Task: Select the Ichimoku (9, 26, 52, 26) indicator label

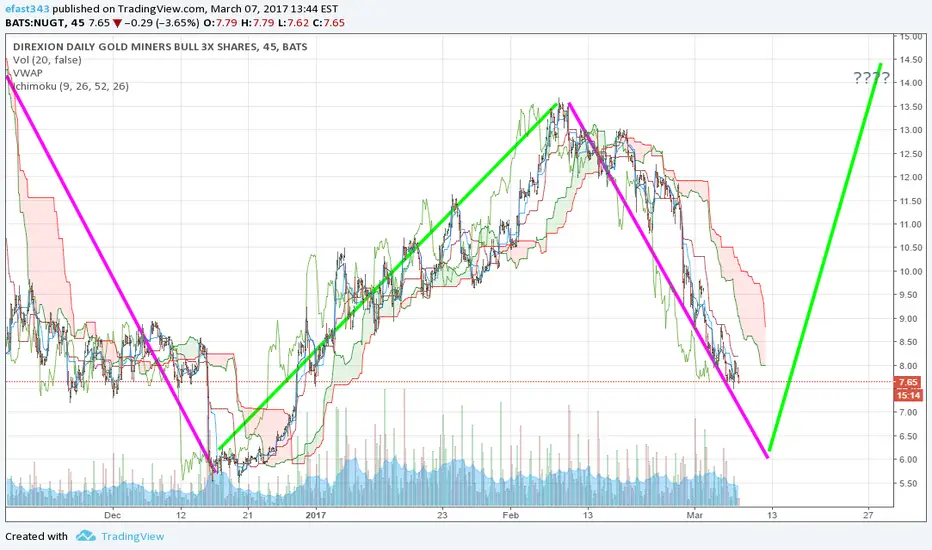Action: tap(71, 86)
